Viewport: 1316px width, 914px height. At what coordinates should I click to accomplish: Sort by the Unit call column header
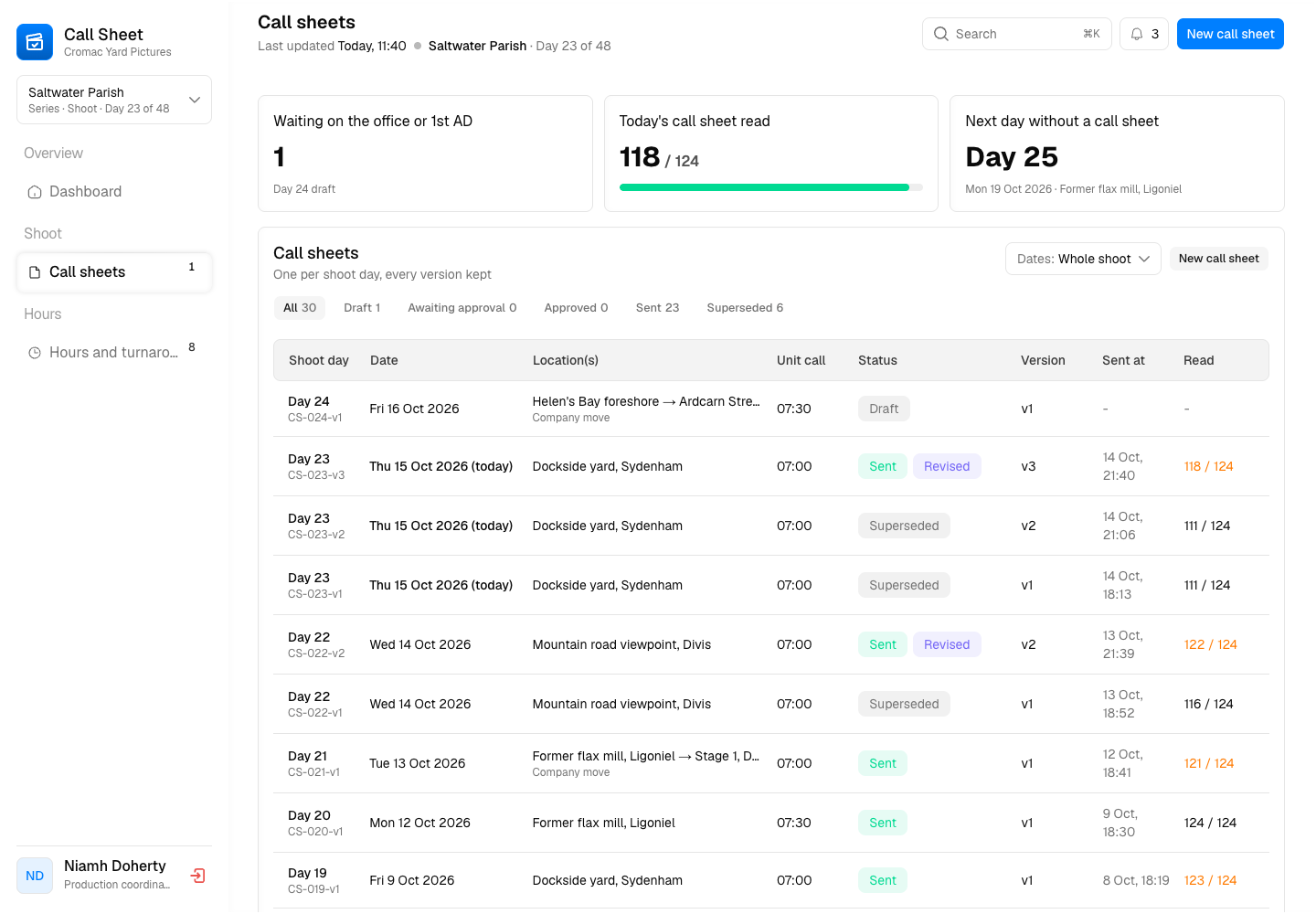tap(801, 360)
